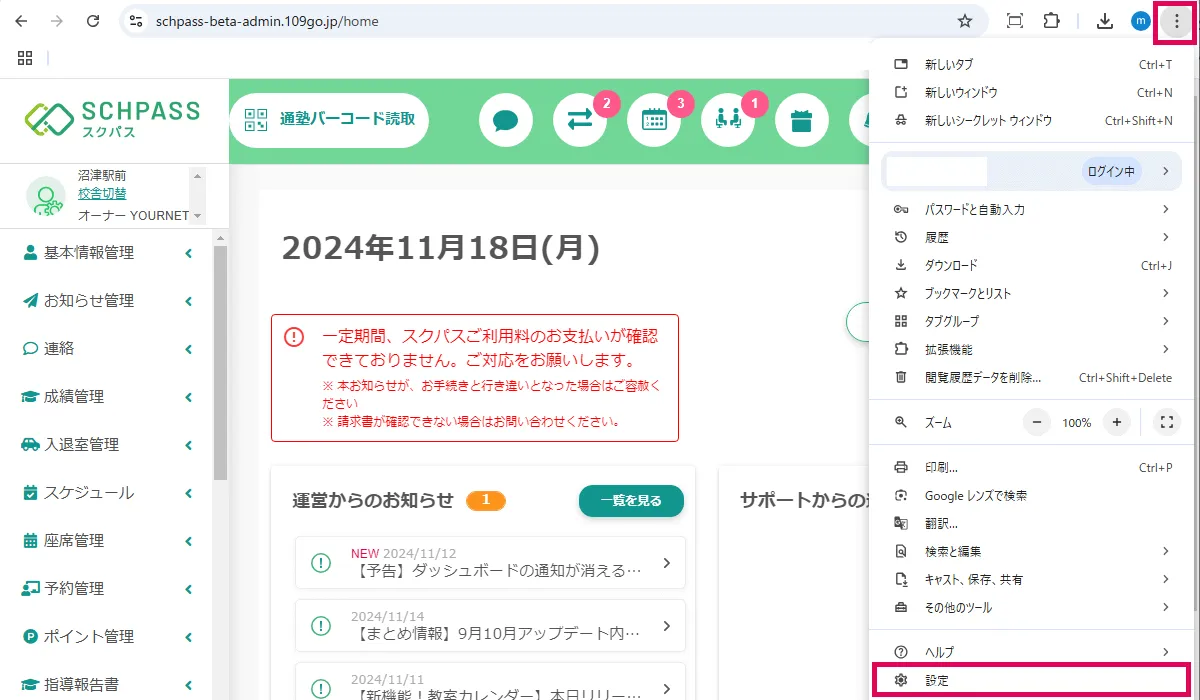Expand 連絡 in the sidebar
The height and width of the screenshot is (700, 1200).
(107, 349)
